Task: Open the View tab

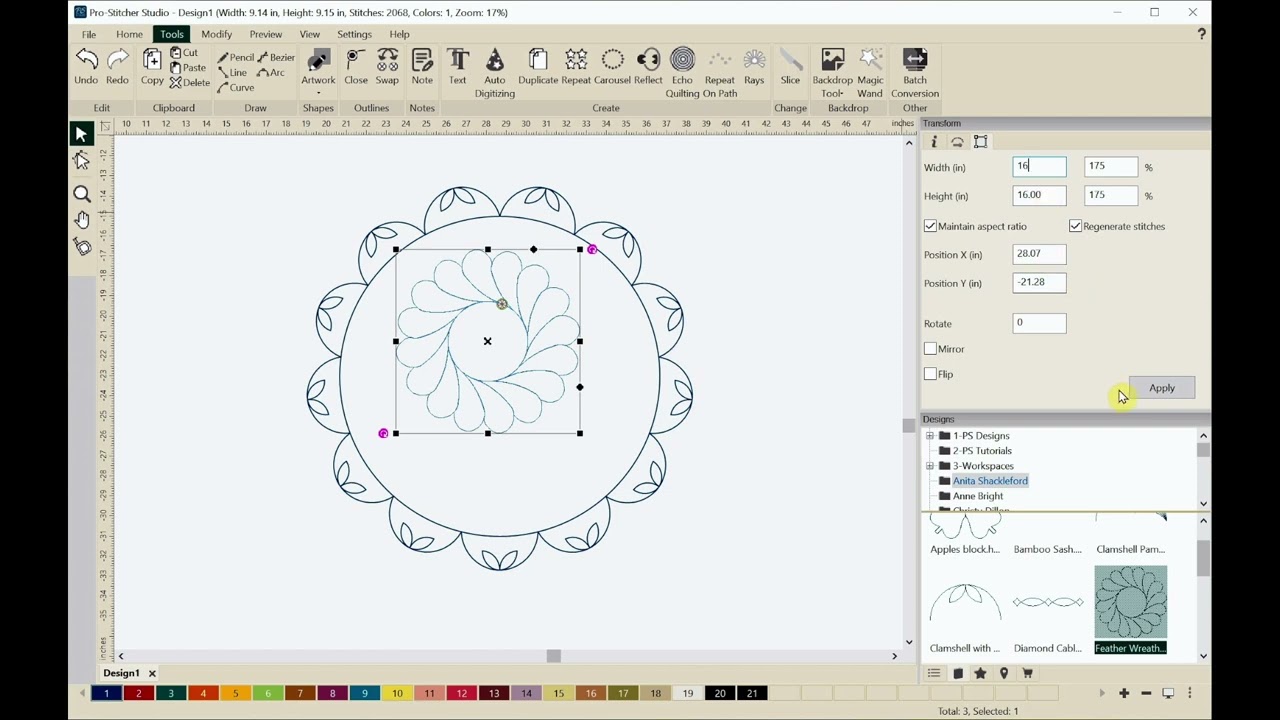Action: click(309, 34)
